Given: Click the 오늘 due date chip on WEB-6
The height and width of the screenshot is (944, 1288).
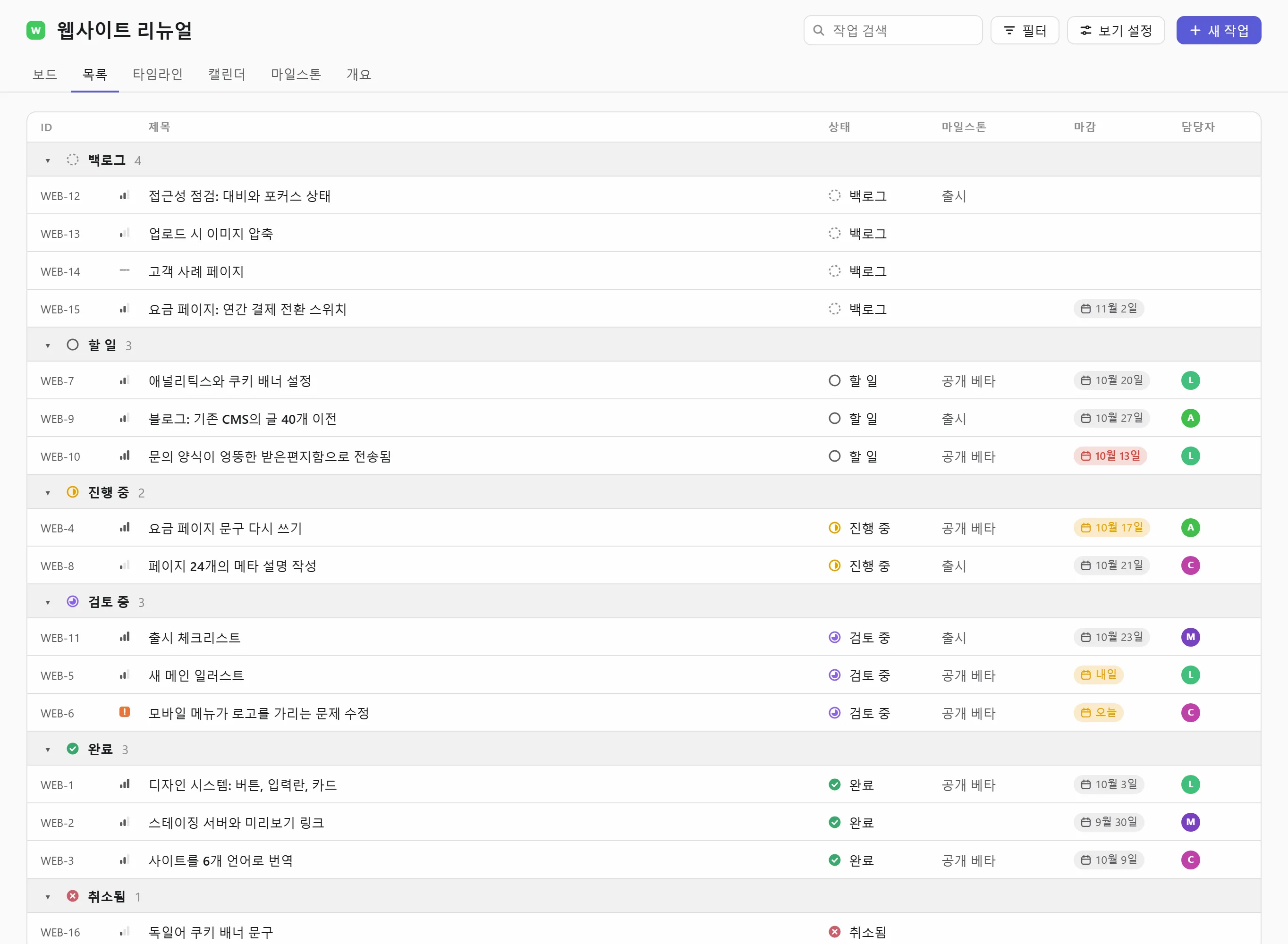Looking at the screenshot, I should coord(1098,713).
